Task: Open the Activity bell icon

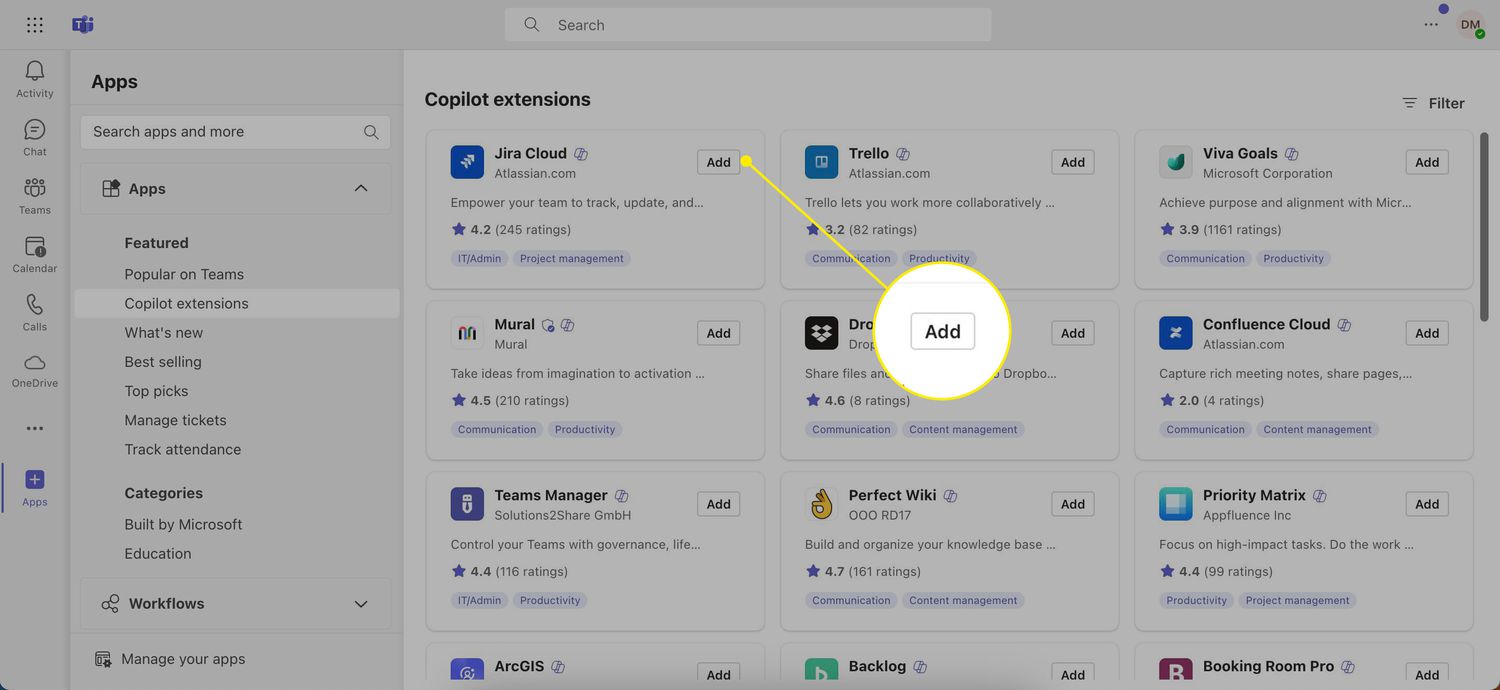Action: (34, 72)
